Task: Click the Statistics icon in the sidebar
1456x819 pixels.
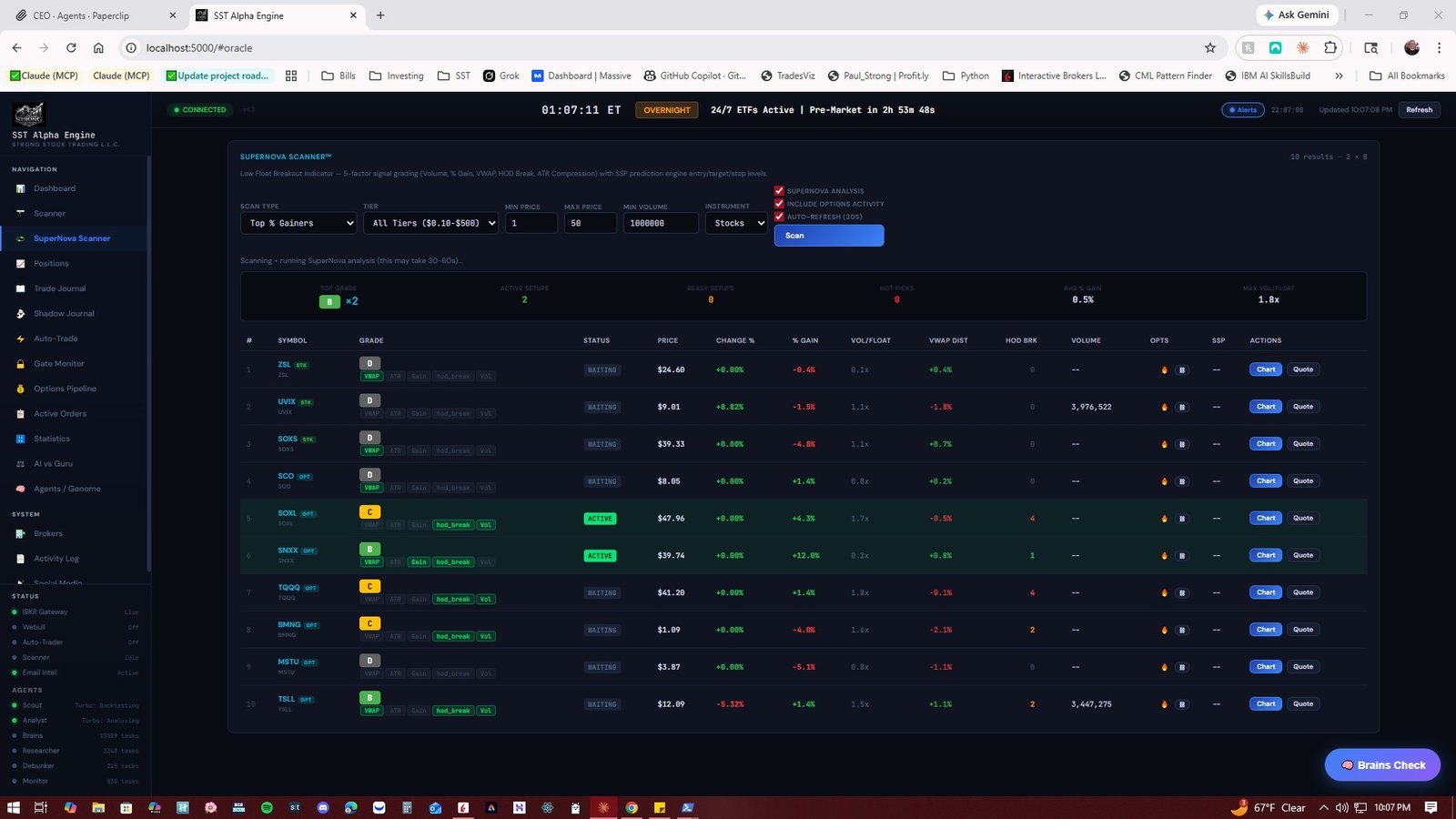Action: pyautogui.click(x=20, y=439)
